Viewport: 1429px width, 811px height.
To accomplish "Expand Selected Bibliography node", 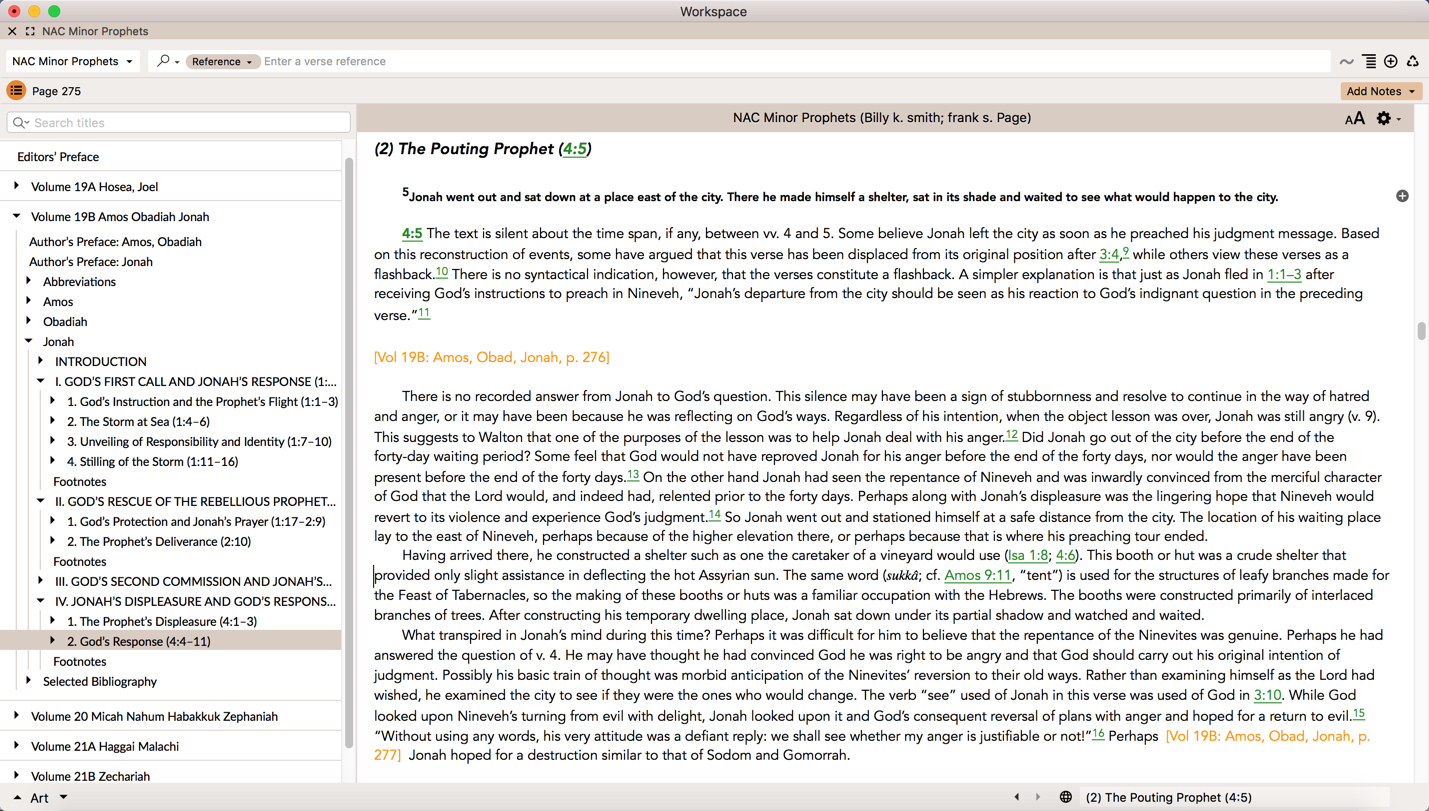I will 29,681.
